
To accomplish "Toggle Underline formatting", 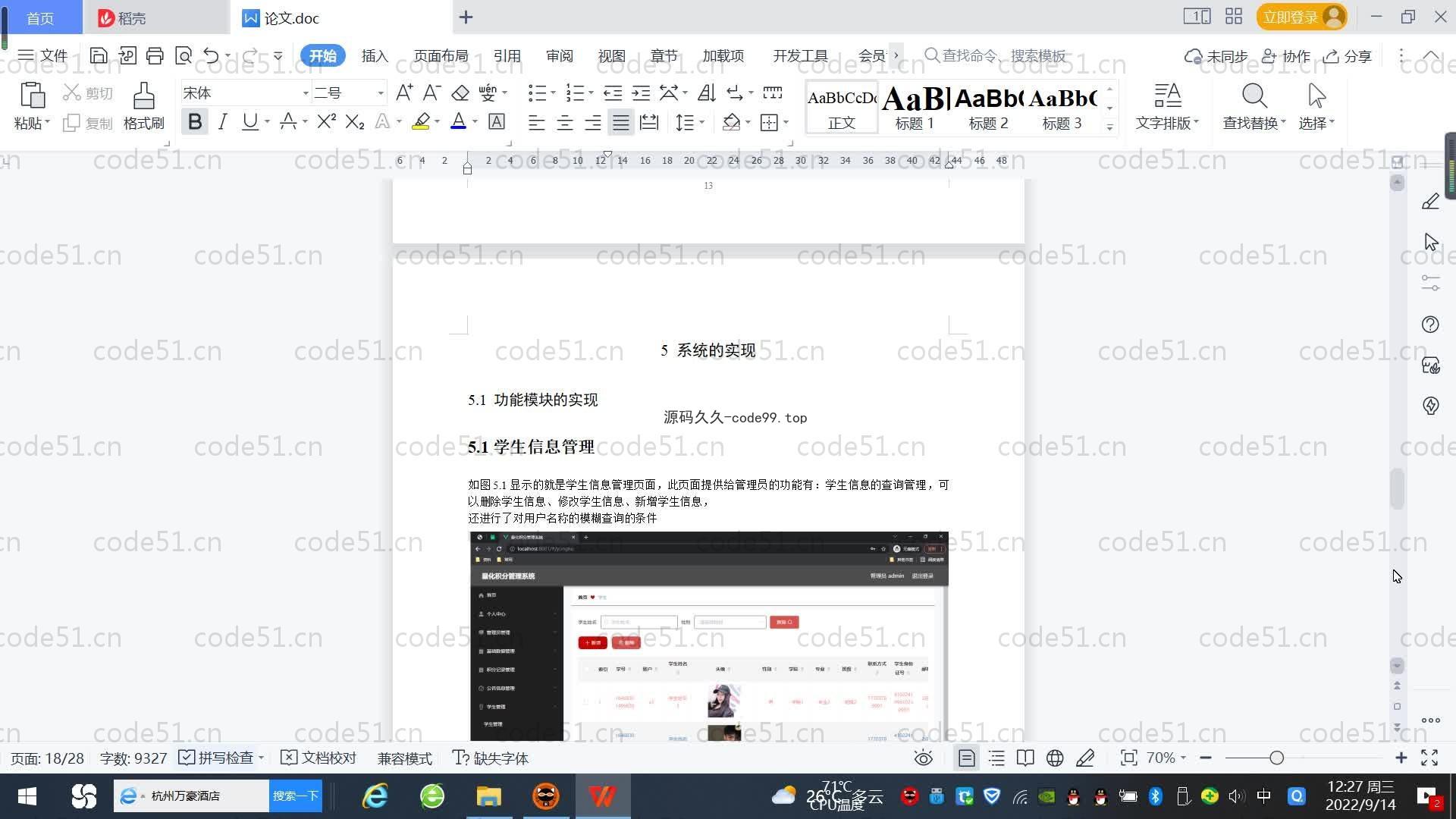I will 249,121.
